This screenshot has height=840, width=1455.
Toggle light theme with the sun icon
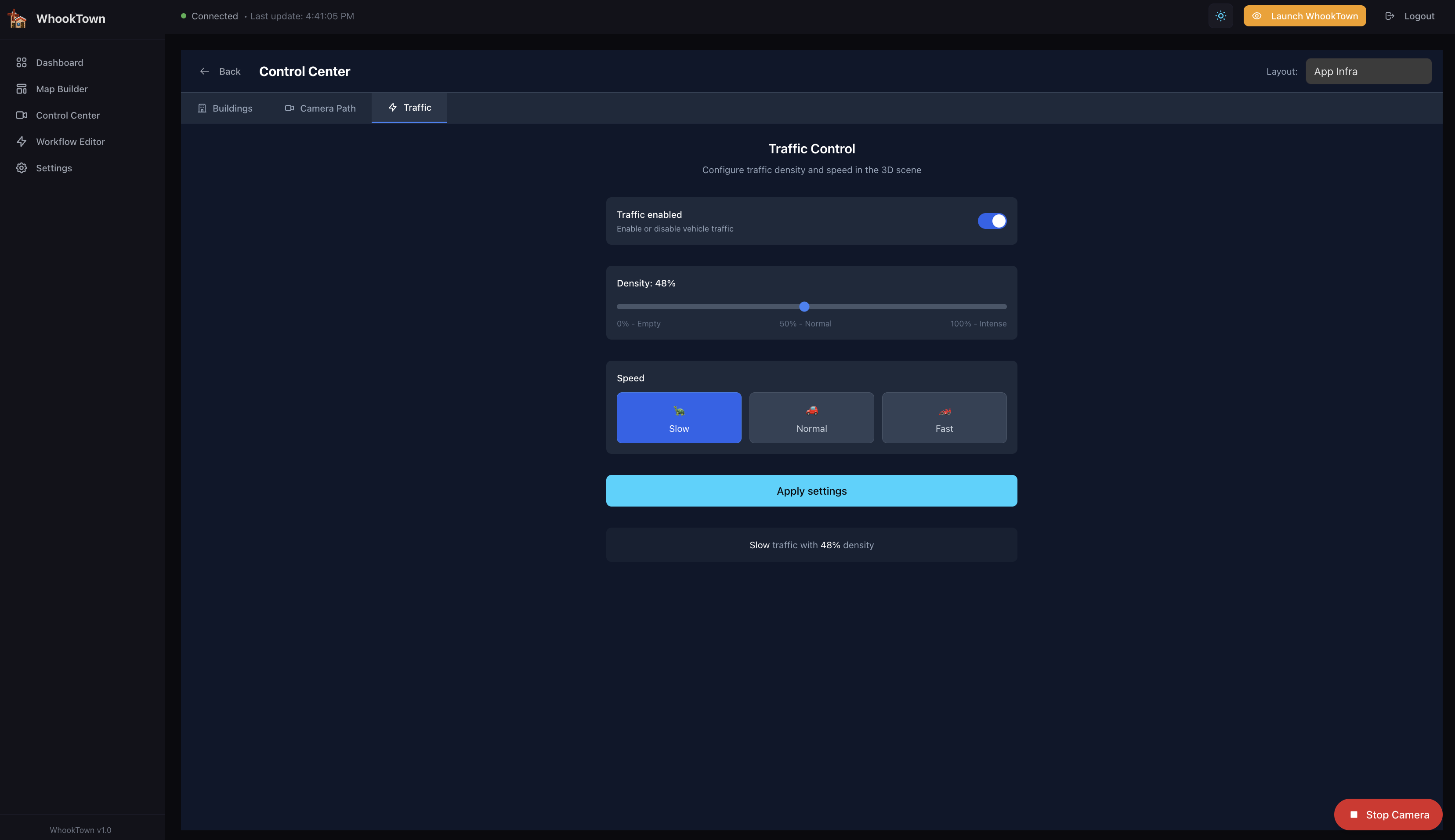tap(1220, 16)
